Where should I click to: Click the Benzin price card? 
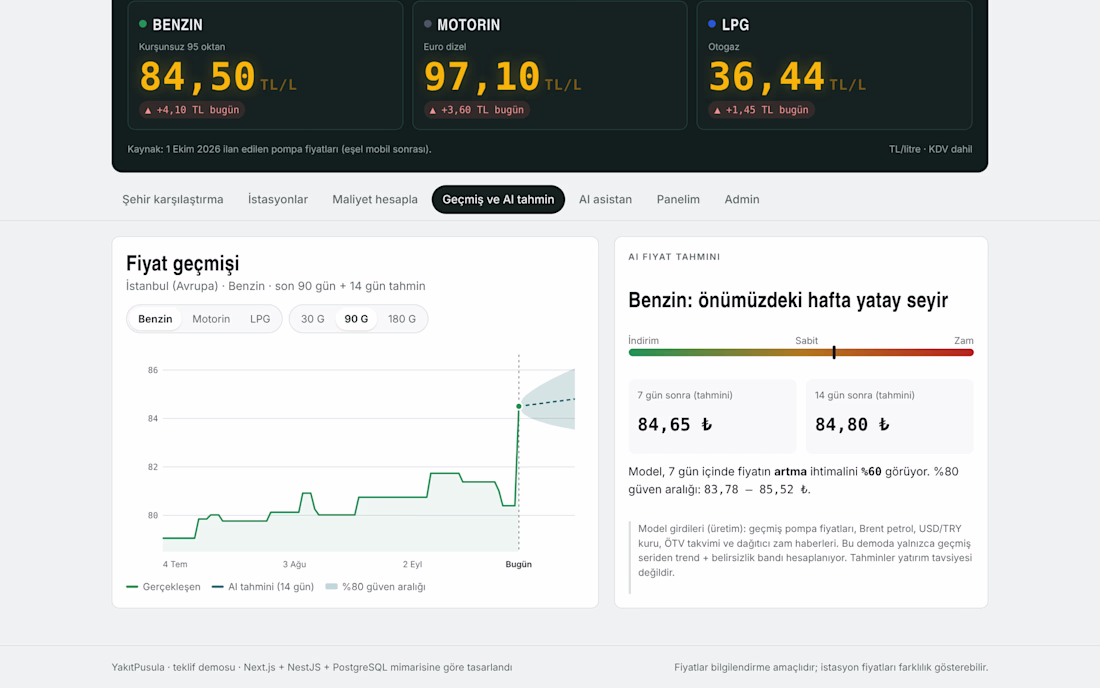(265, 65)
